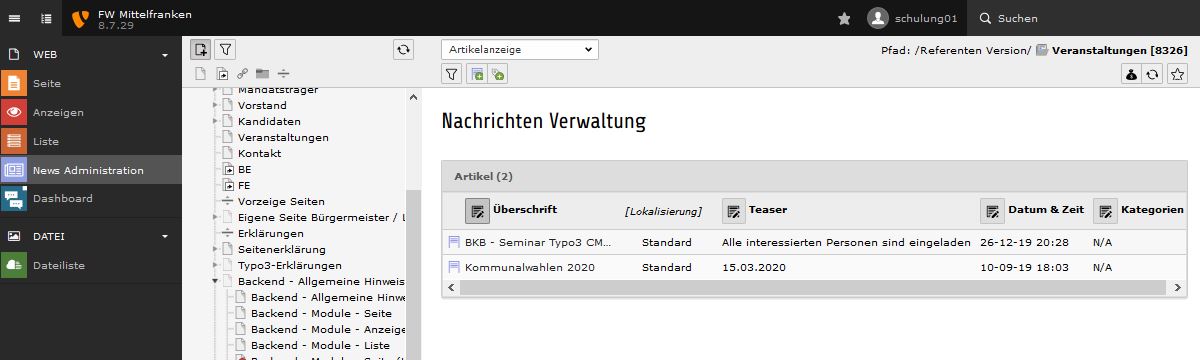
Task: Collapse the Backend - Allgemeine Hinweise parent node
Action: 215,281
